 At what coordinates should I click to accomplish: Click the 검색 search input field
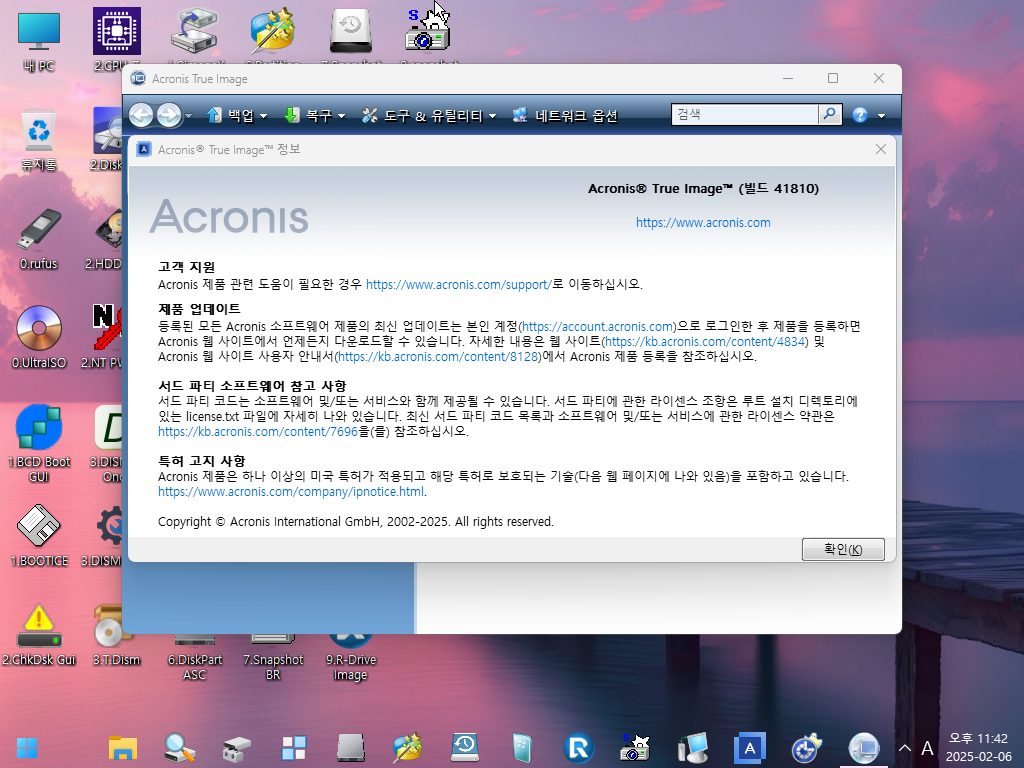pos(745,114)
